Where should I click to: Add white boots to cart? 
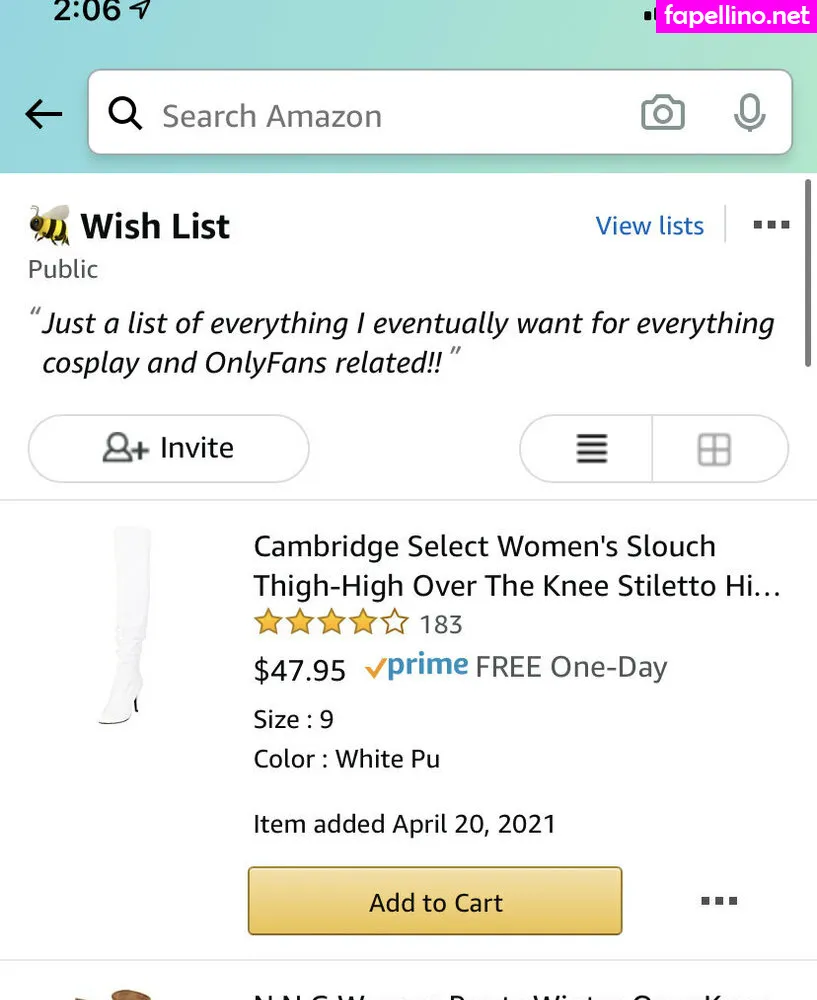click(x=435, y=902)
